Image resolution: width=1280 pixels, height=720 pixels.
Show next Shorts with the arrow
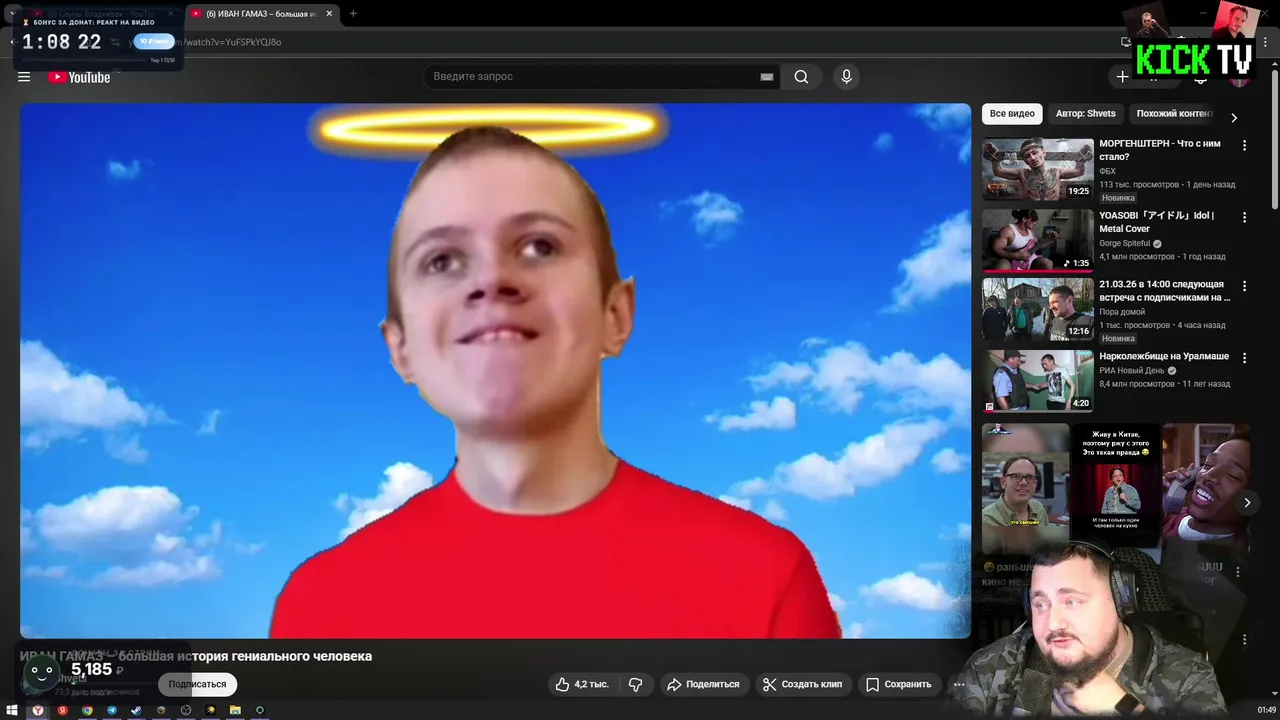(x=1247, y=503)
